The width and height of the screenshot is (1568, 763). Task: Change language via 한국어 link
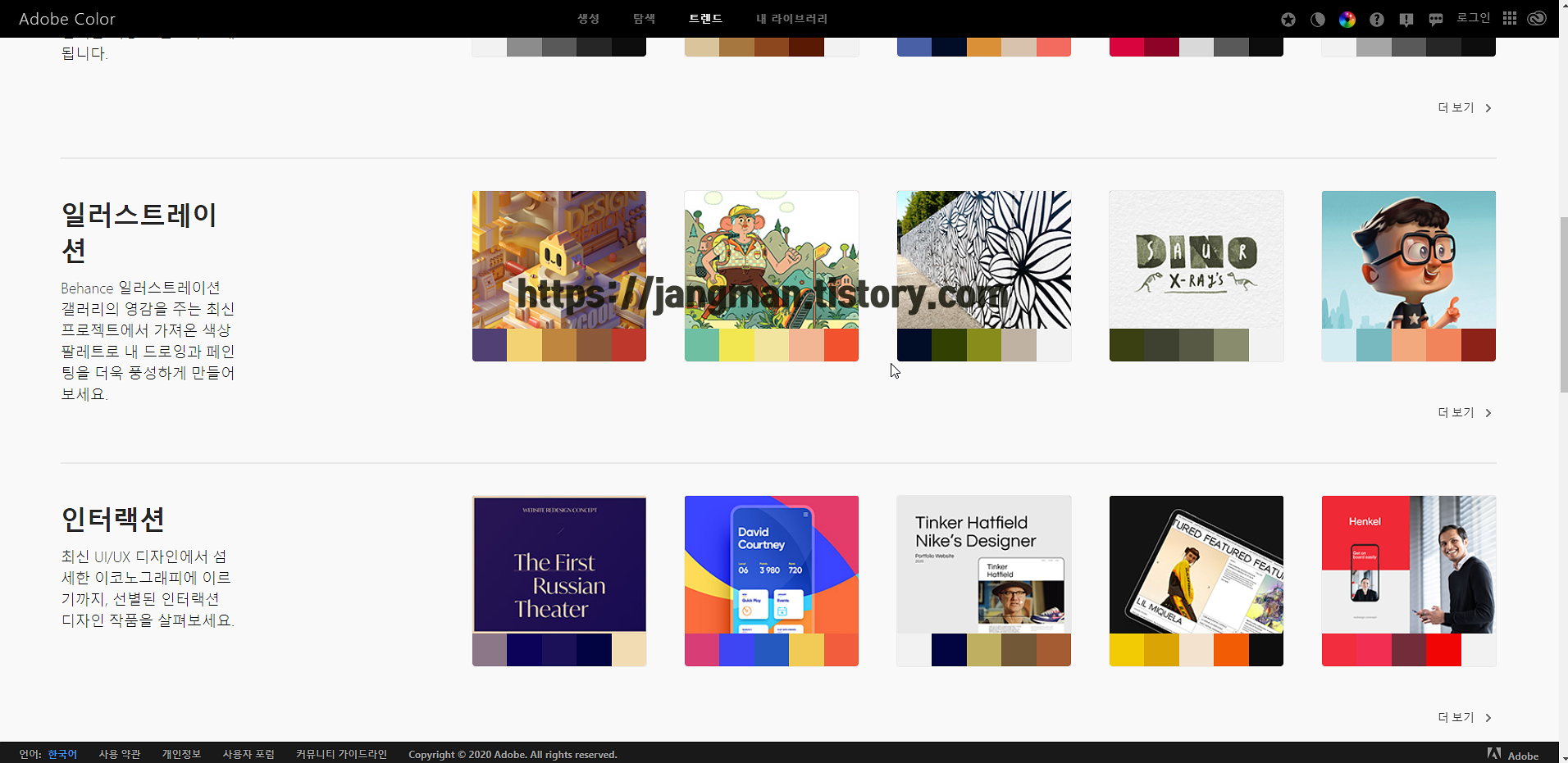(x=62, y=755)
